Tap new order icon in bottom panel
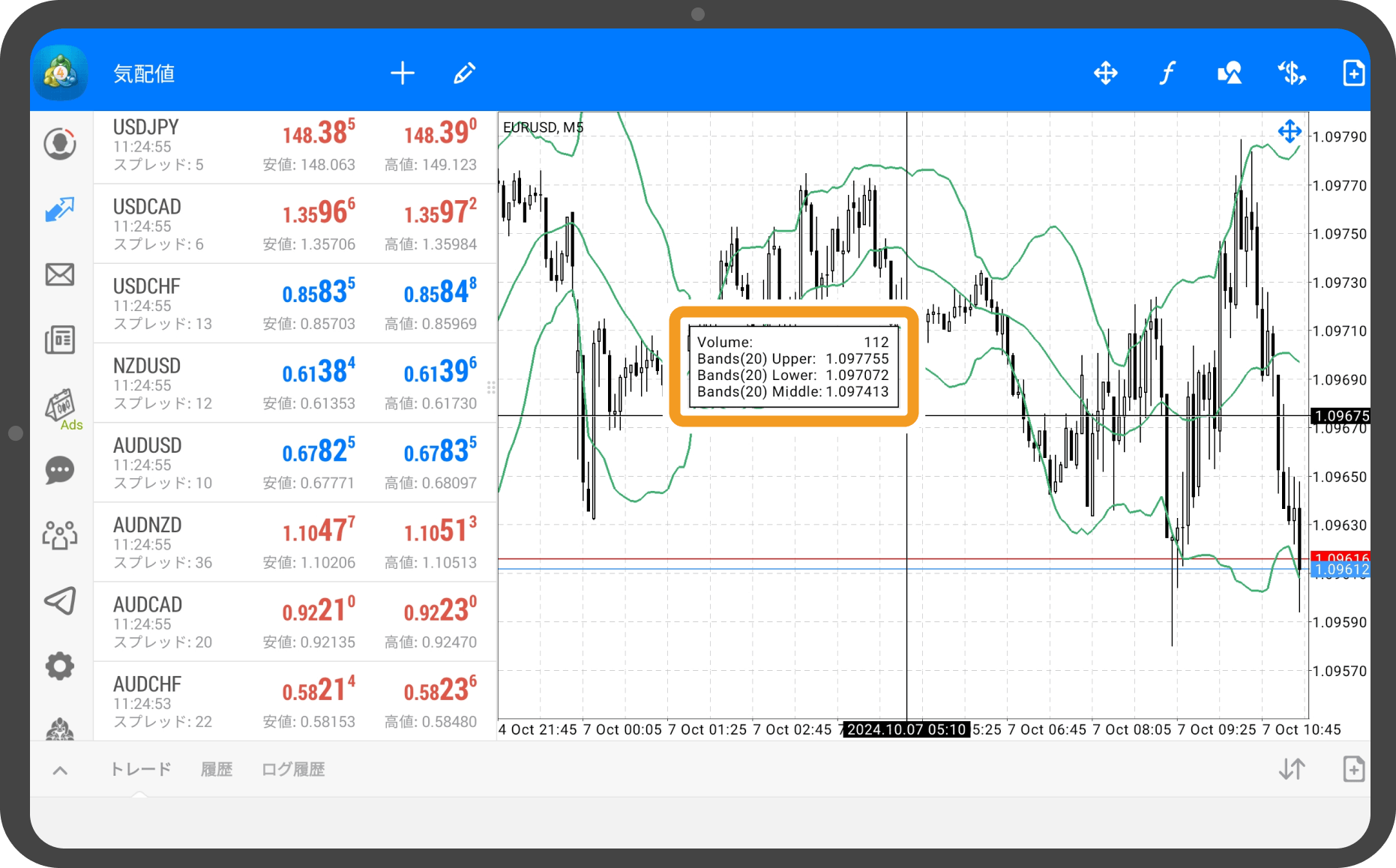The height and width of the screenshot is (868, 1396). point(1353,769)
